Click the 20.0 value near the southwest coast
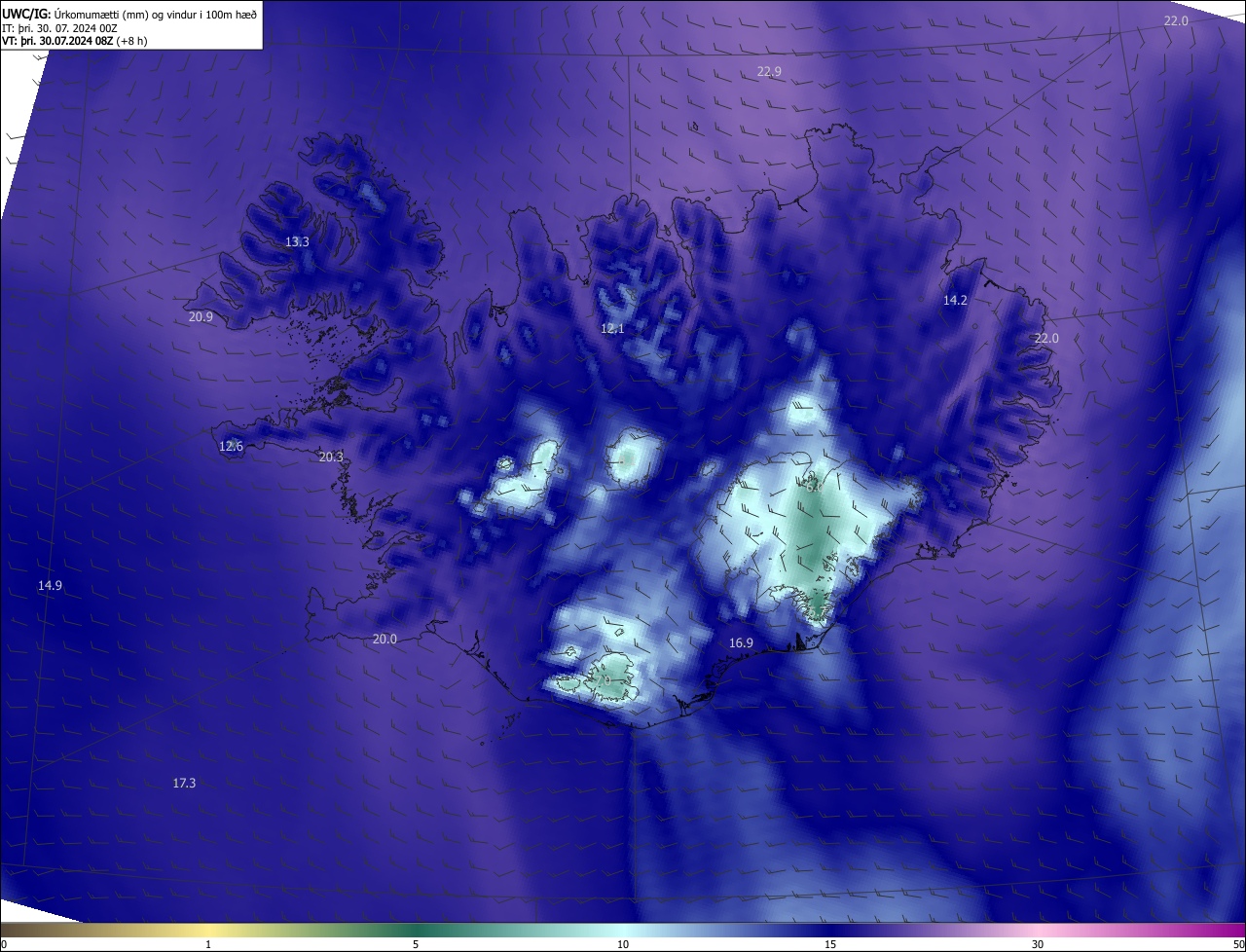 [x=385, y=639]
